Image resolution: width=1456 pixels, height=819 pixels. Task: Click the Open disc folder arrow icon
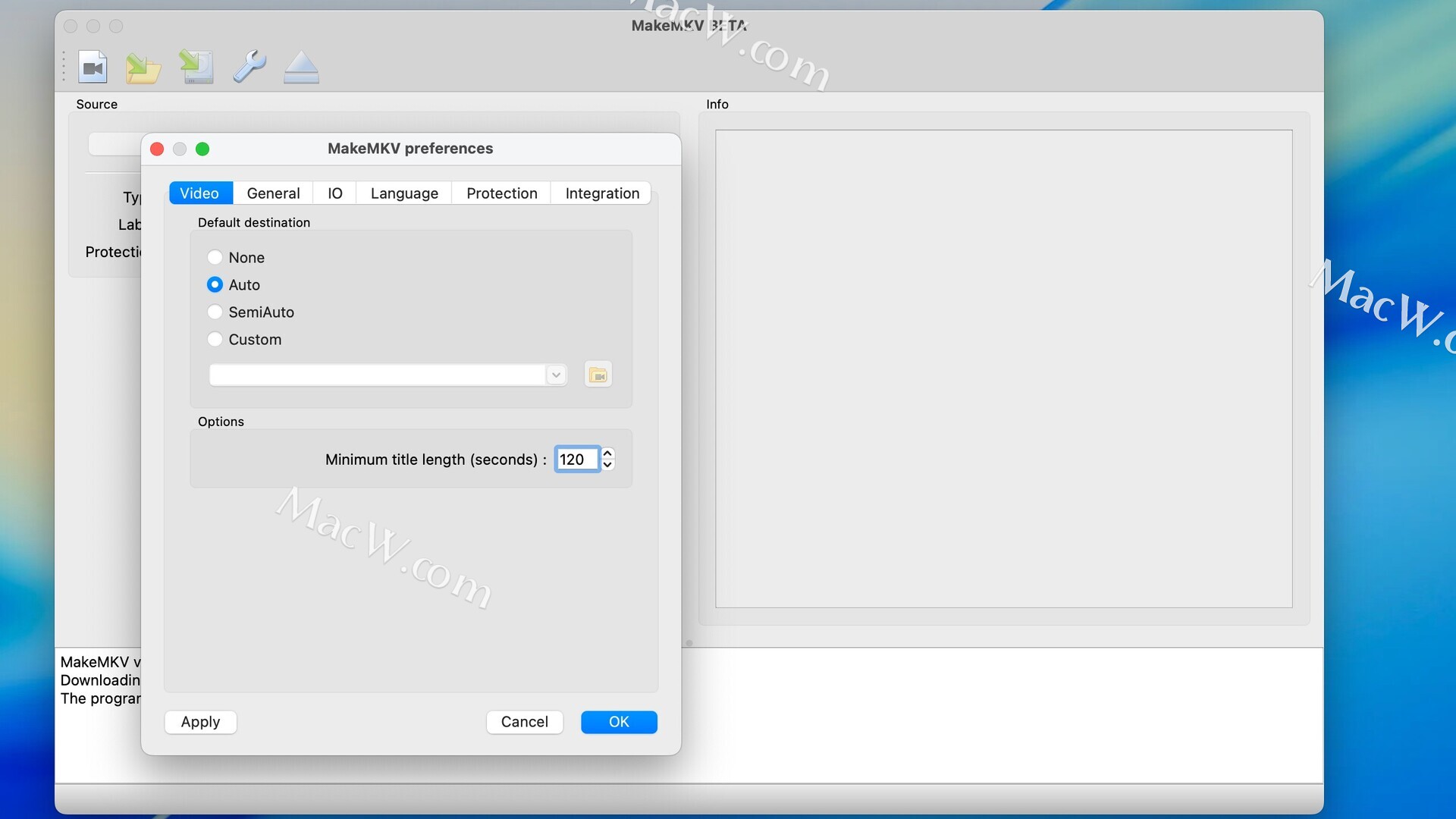(143, 67)
